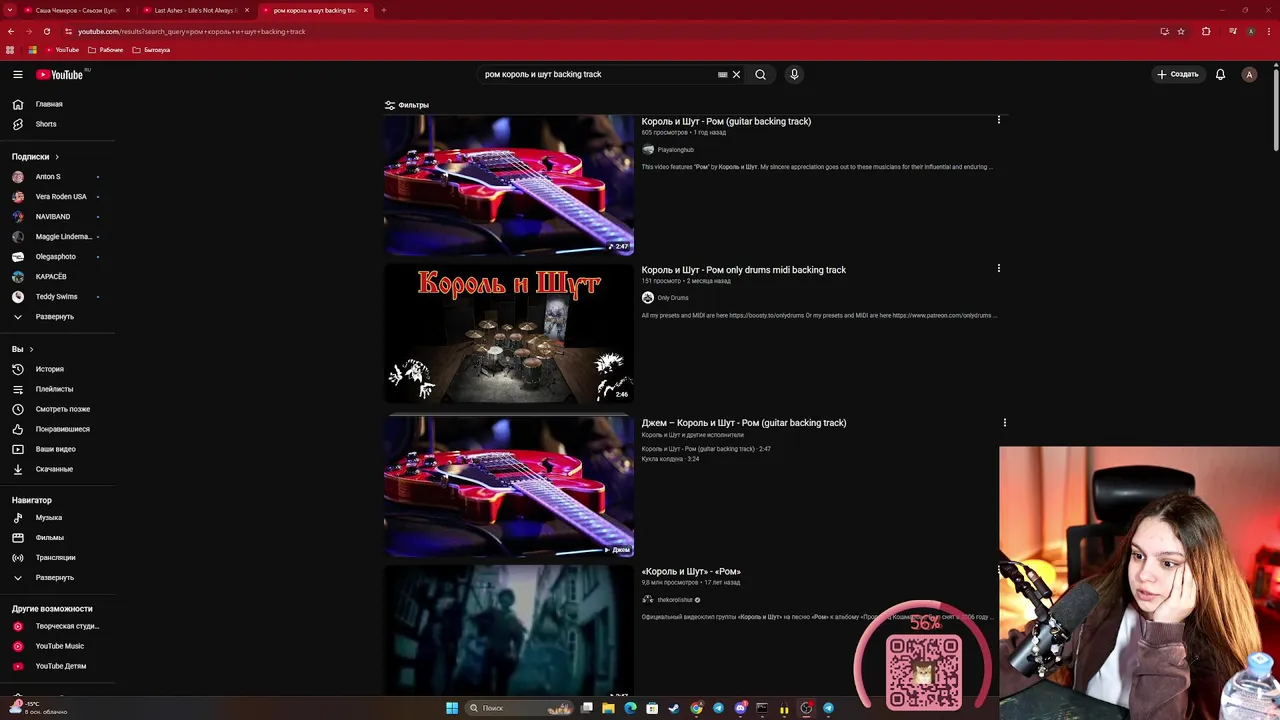Open options menu for Джем mix result
This screenshot has height=720, width=1280.
tap(1005, 422)
